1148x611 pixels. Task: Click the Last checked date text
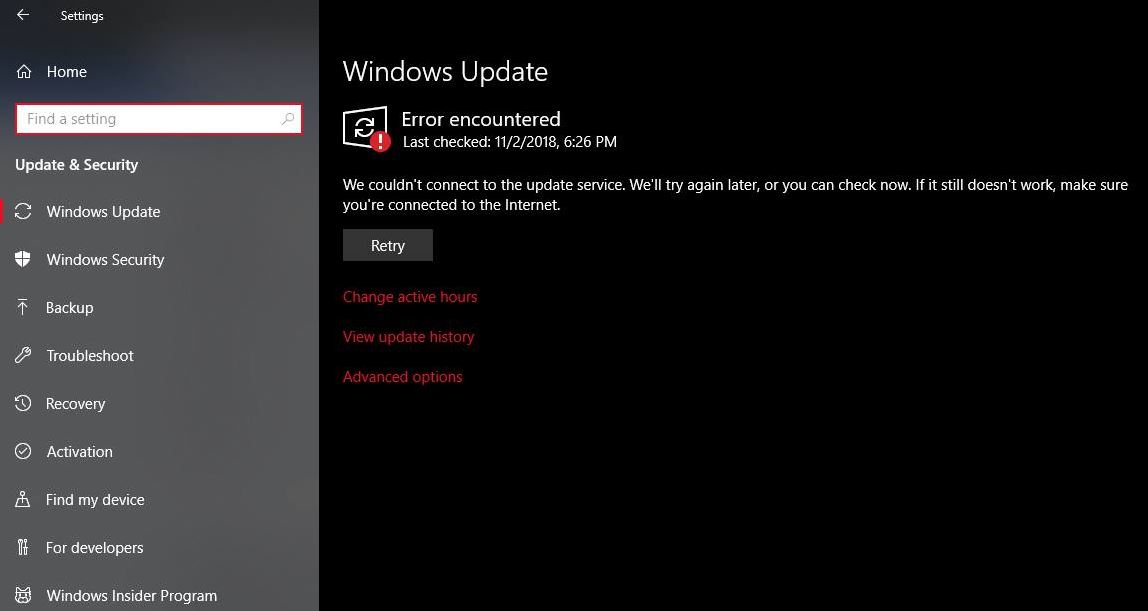[x=510, y=142]
